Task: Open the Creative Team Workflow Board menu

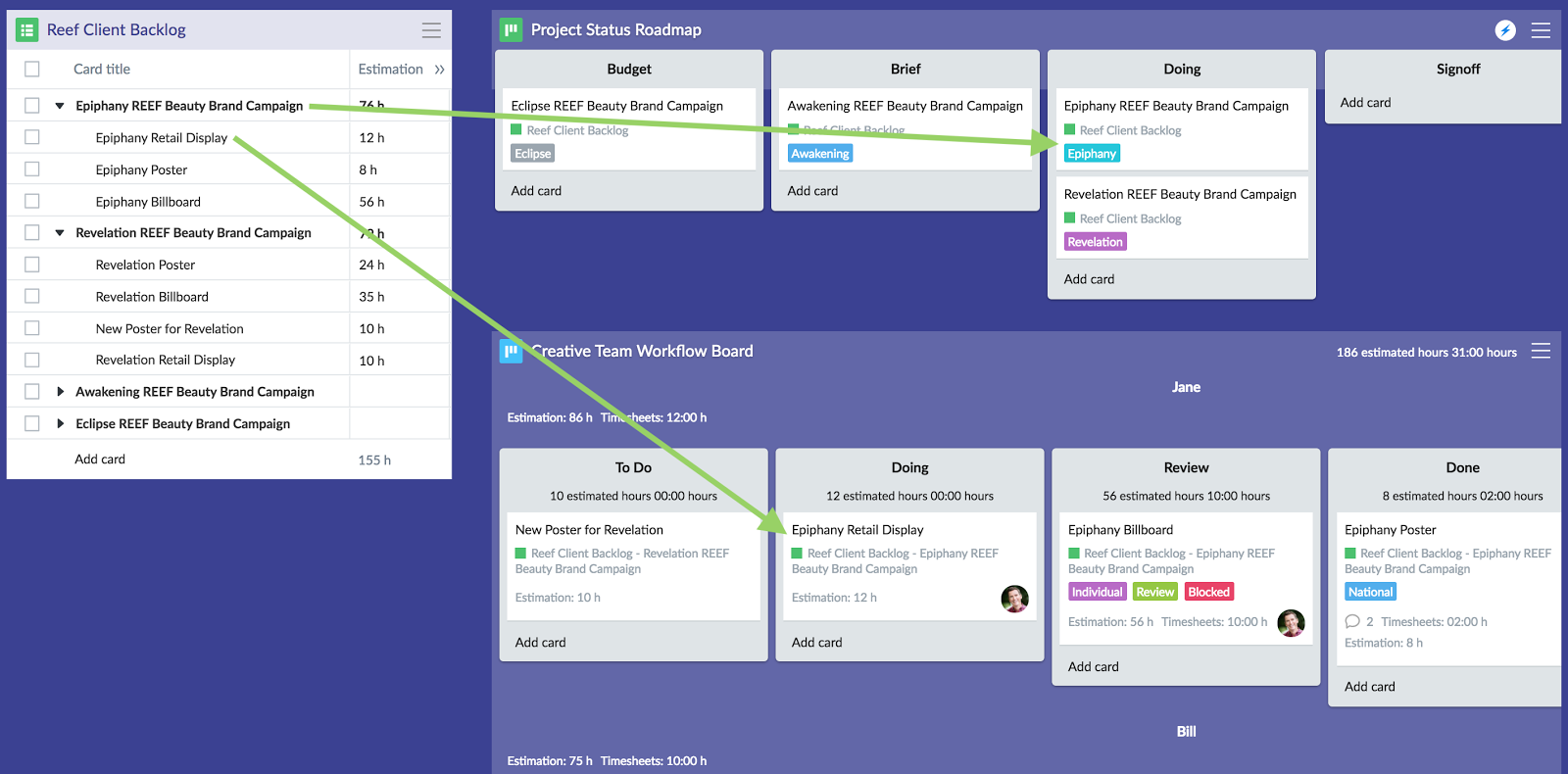Action: [x=1541, y=351]
